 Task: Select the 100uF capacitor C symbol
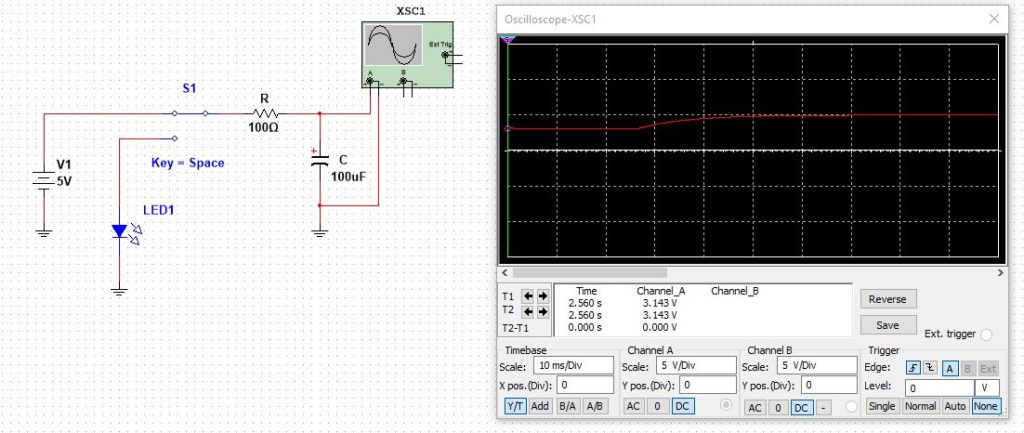tap(319, 160)
